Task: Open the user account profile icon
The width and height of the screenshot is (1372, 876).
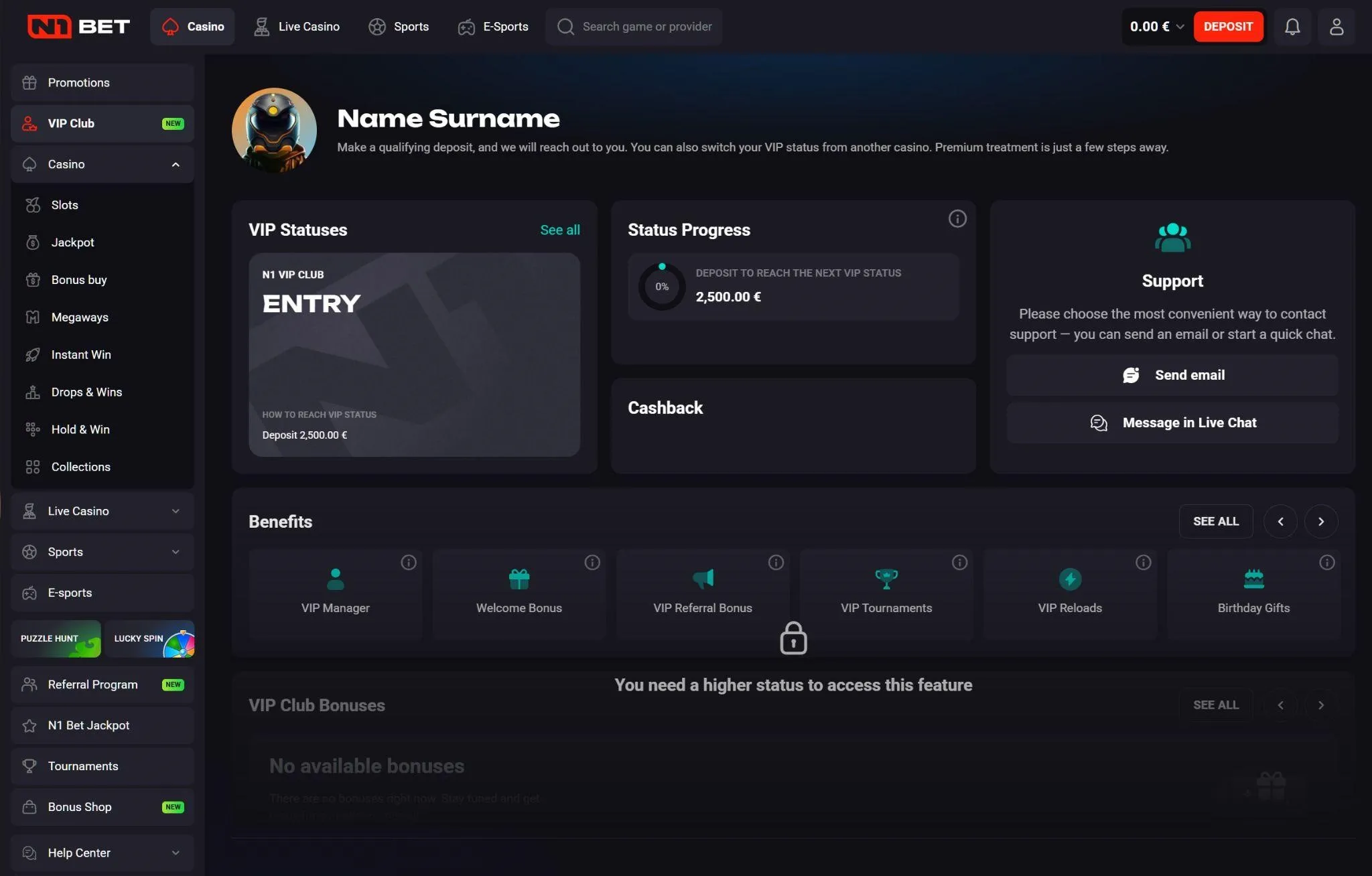Action: (x=1336, y=27)
